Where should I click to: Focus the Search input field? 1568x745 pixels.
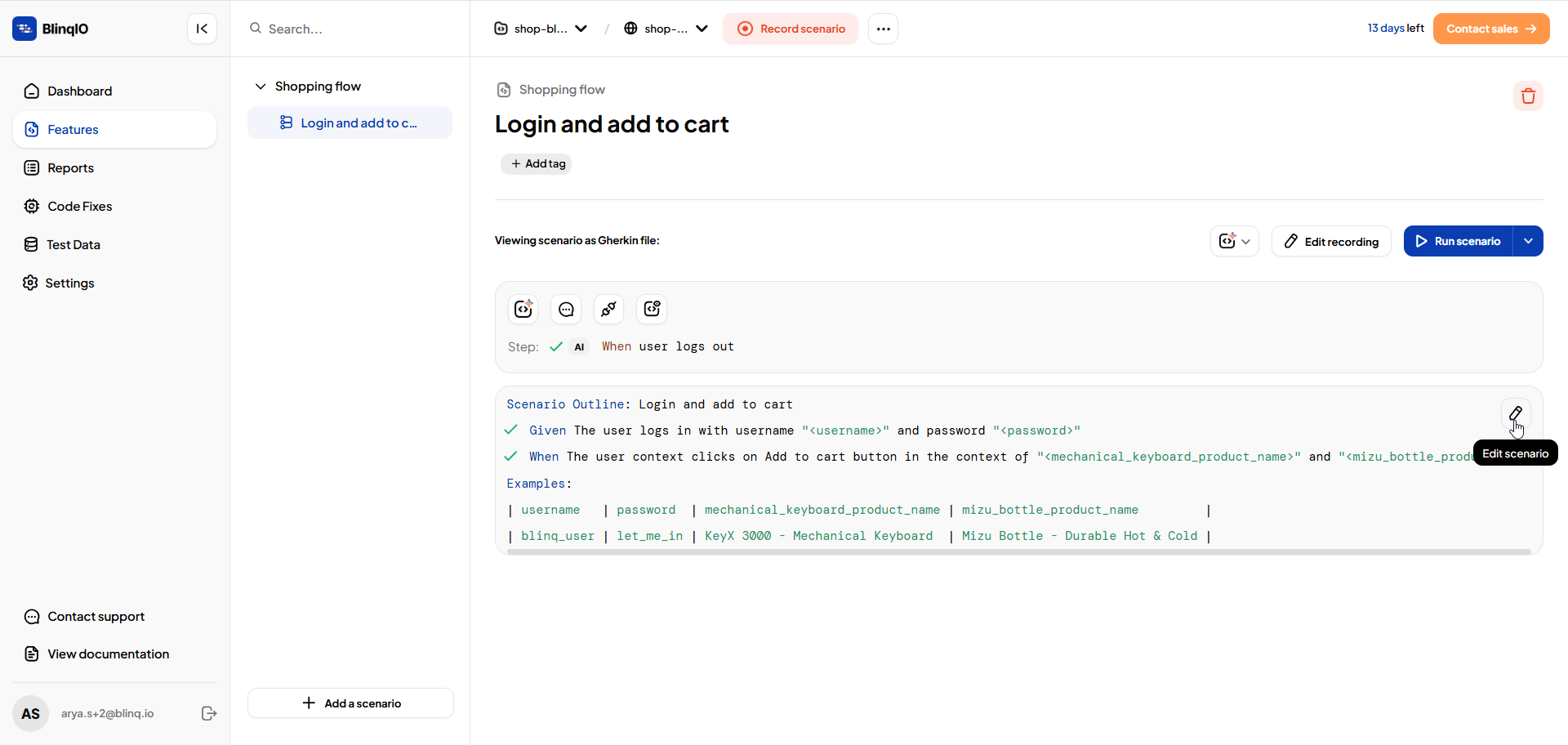tap(350, 29)
